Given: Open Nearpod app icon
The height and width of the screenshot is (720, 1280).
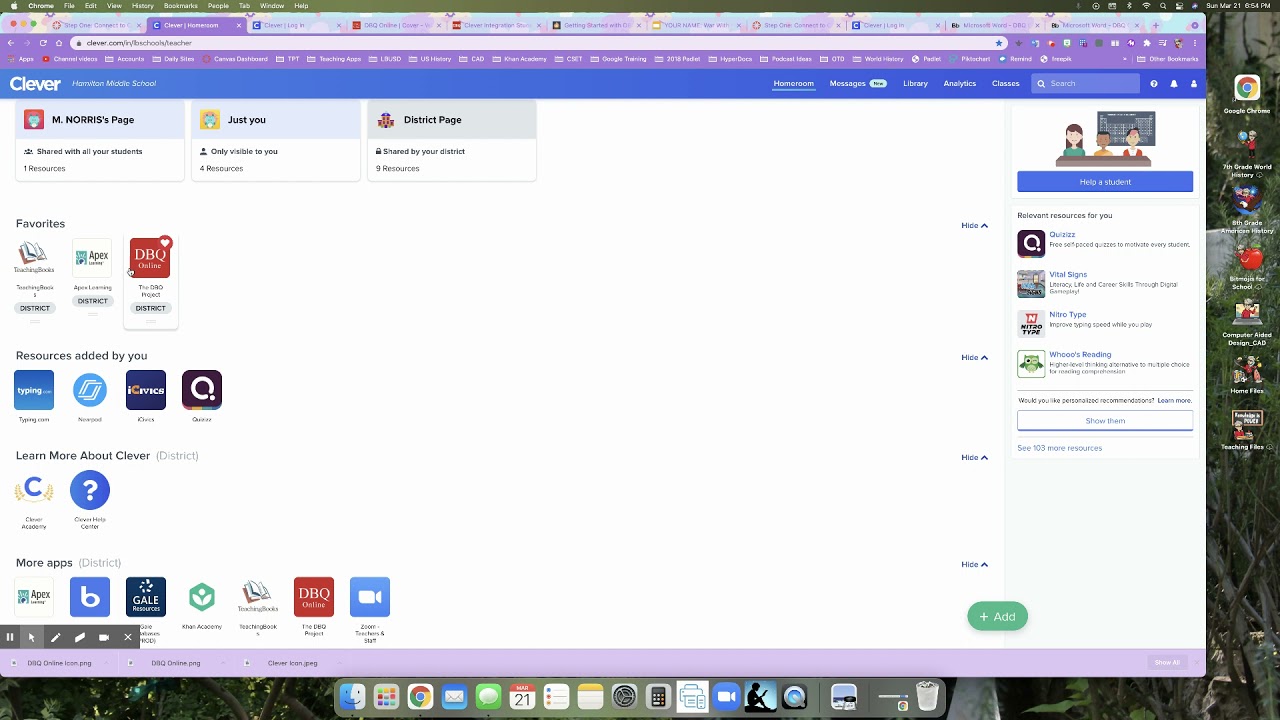Looking at the screenshot, I should pos(90,390).
